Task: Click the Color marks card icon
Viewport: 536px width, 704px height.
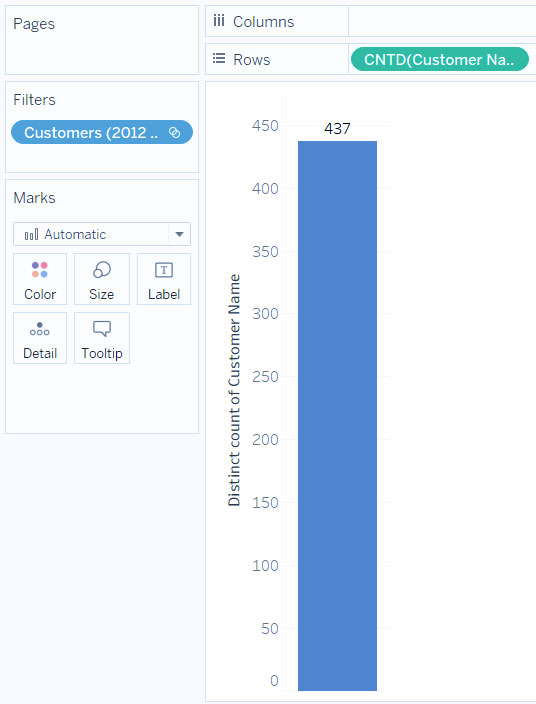Action: (40, 270)
